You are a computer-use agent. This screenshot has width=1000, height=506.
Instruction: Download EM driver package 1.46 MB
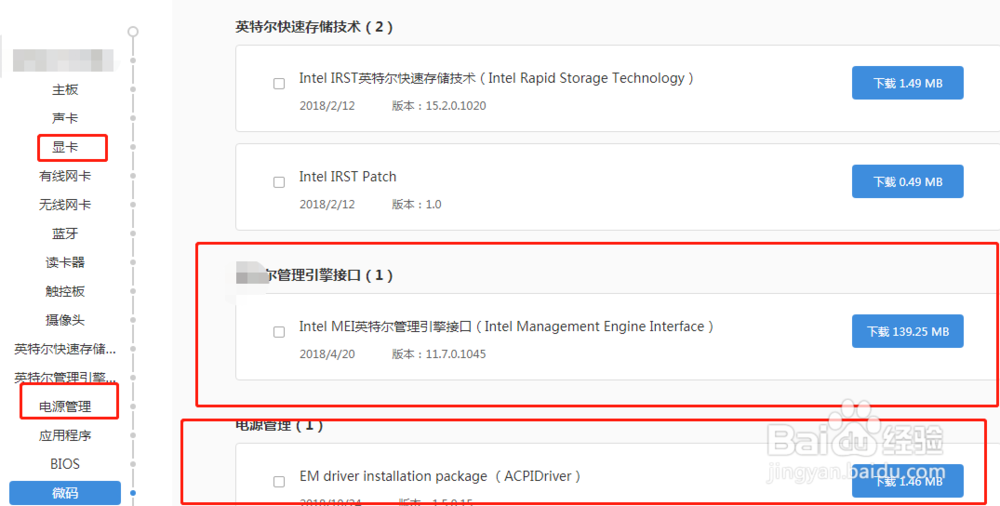tap(908, 481)
